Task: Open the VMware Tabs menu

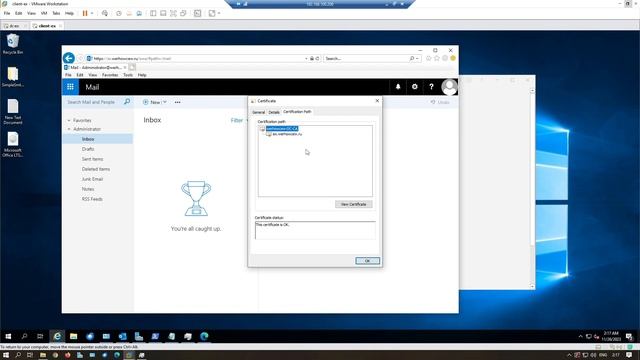Action: click(56, 13)
